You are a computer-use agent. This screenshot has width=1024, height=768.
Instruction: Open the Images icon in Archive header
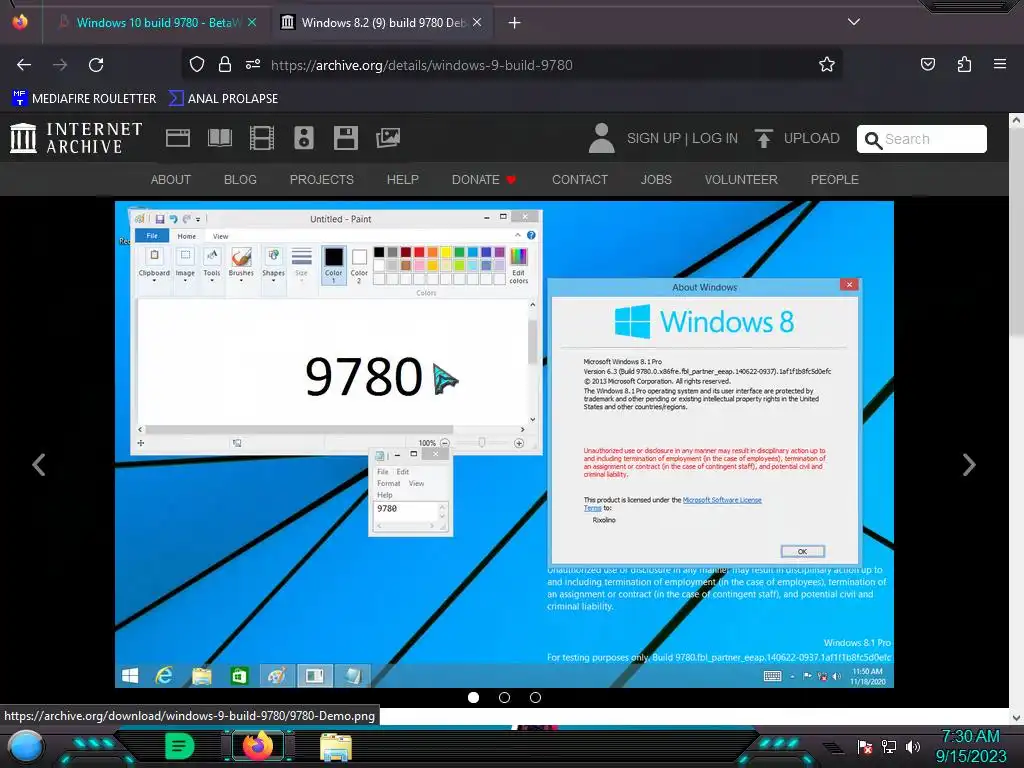(388, 138)
